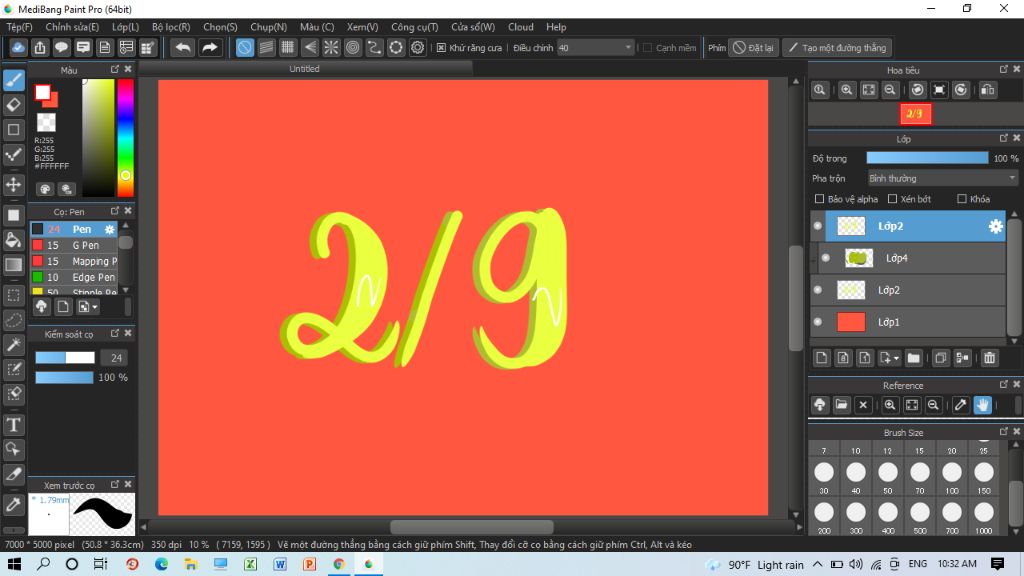Hide the Lớp1 layer
Viewport: 1024px width, 576px height.
(x=818, y=322)
